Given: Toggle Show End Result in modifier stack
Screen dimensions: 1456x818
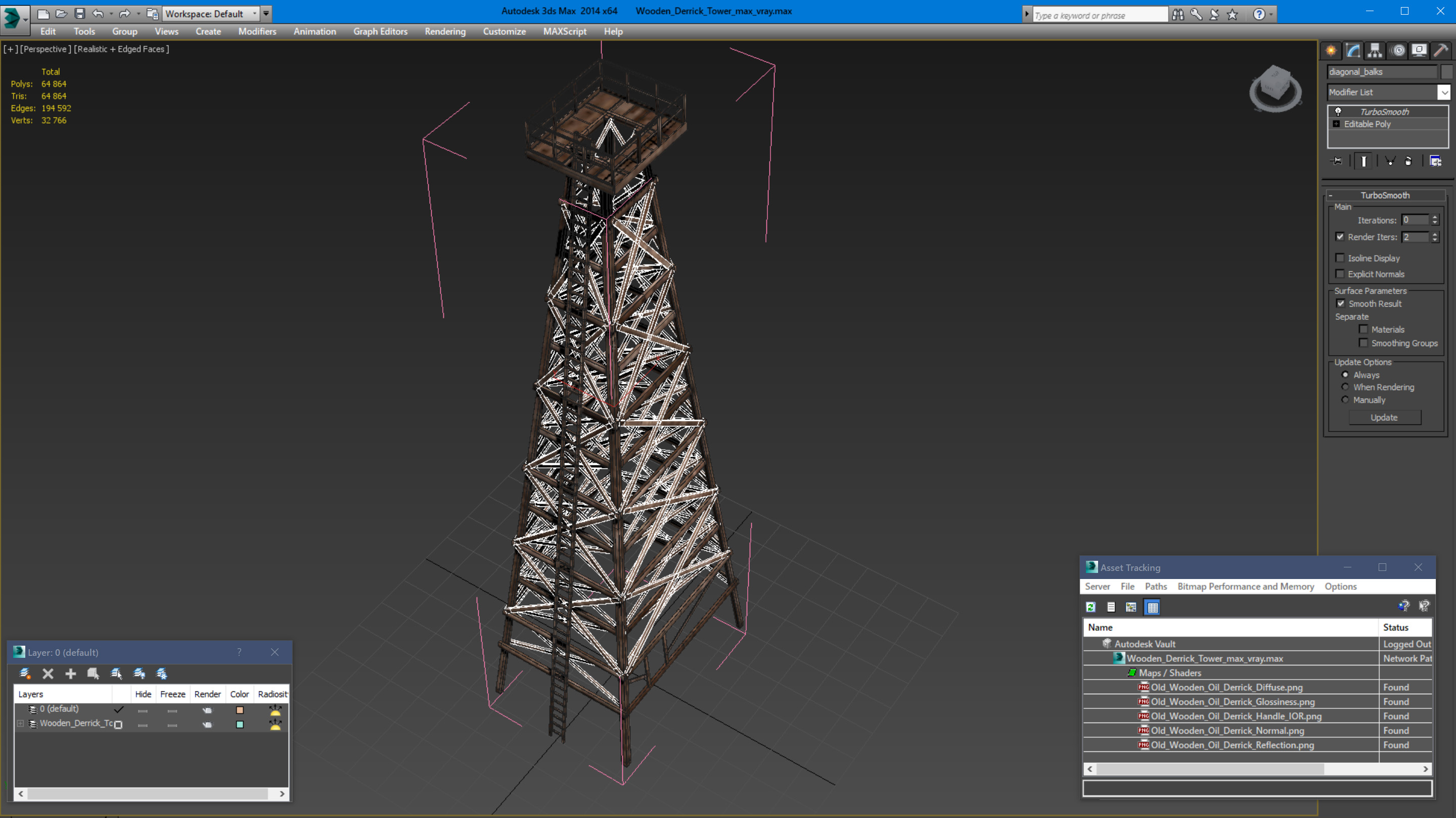Looking at the screenshot, I should coord(1364,161).
